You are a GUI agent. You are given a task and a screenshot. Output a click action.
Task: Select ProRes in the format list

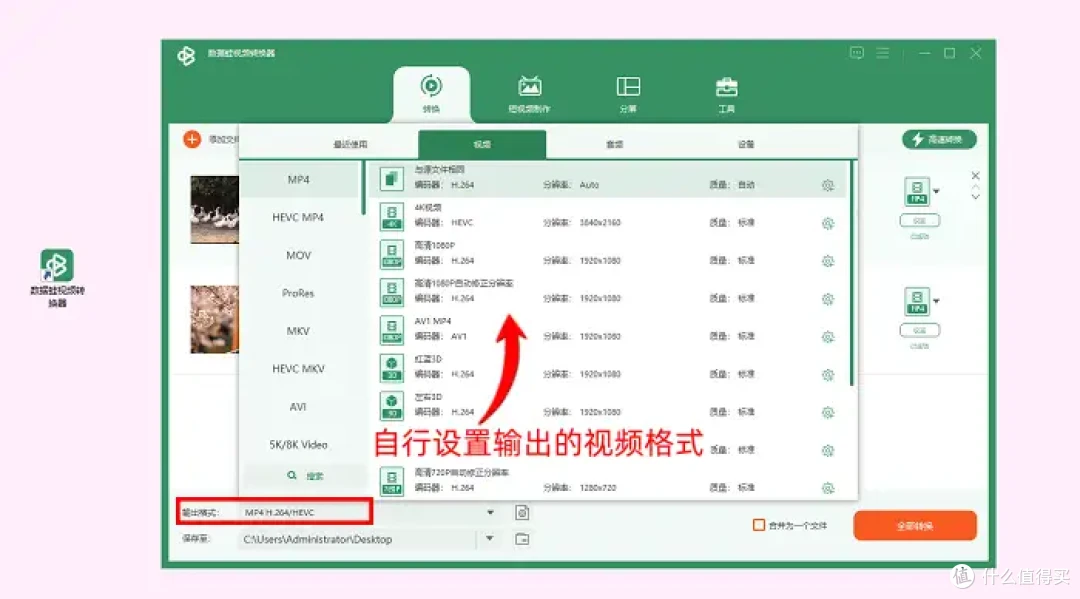pos(298,293)
